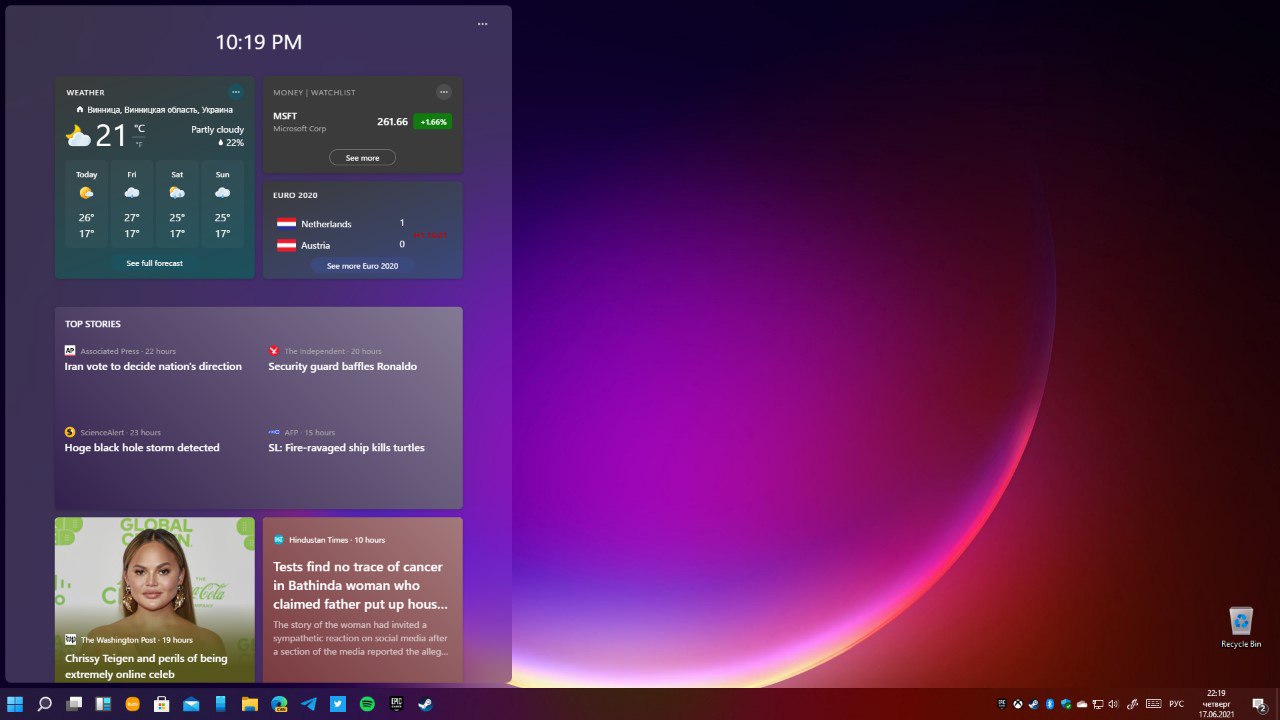Open the blue phone app on taskbar
This screenshot has width=1280, height=720.
[x=220, y=704]
